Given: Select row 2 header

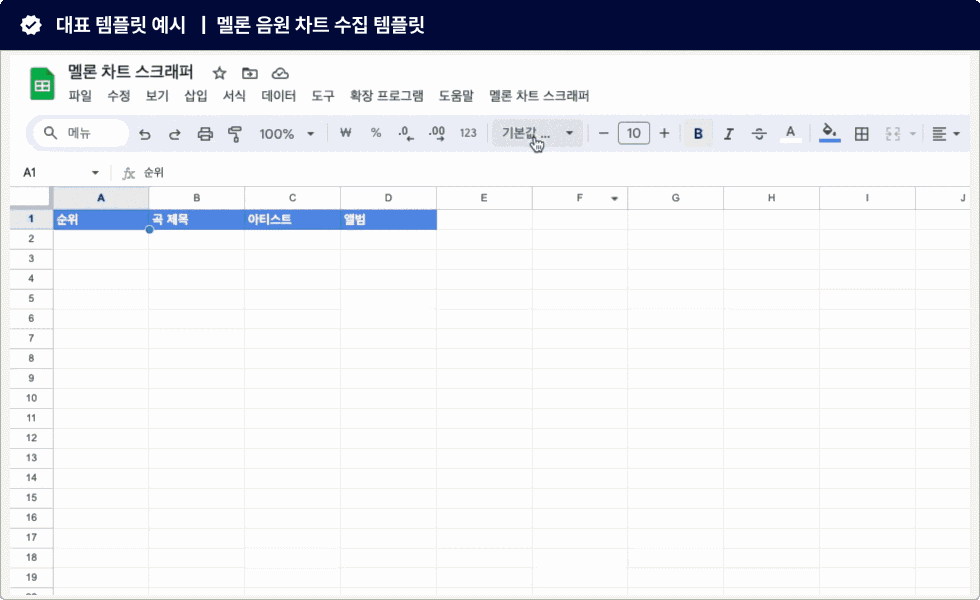Looking at the screenshot, I should (31, 239).
